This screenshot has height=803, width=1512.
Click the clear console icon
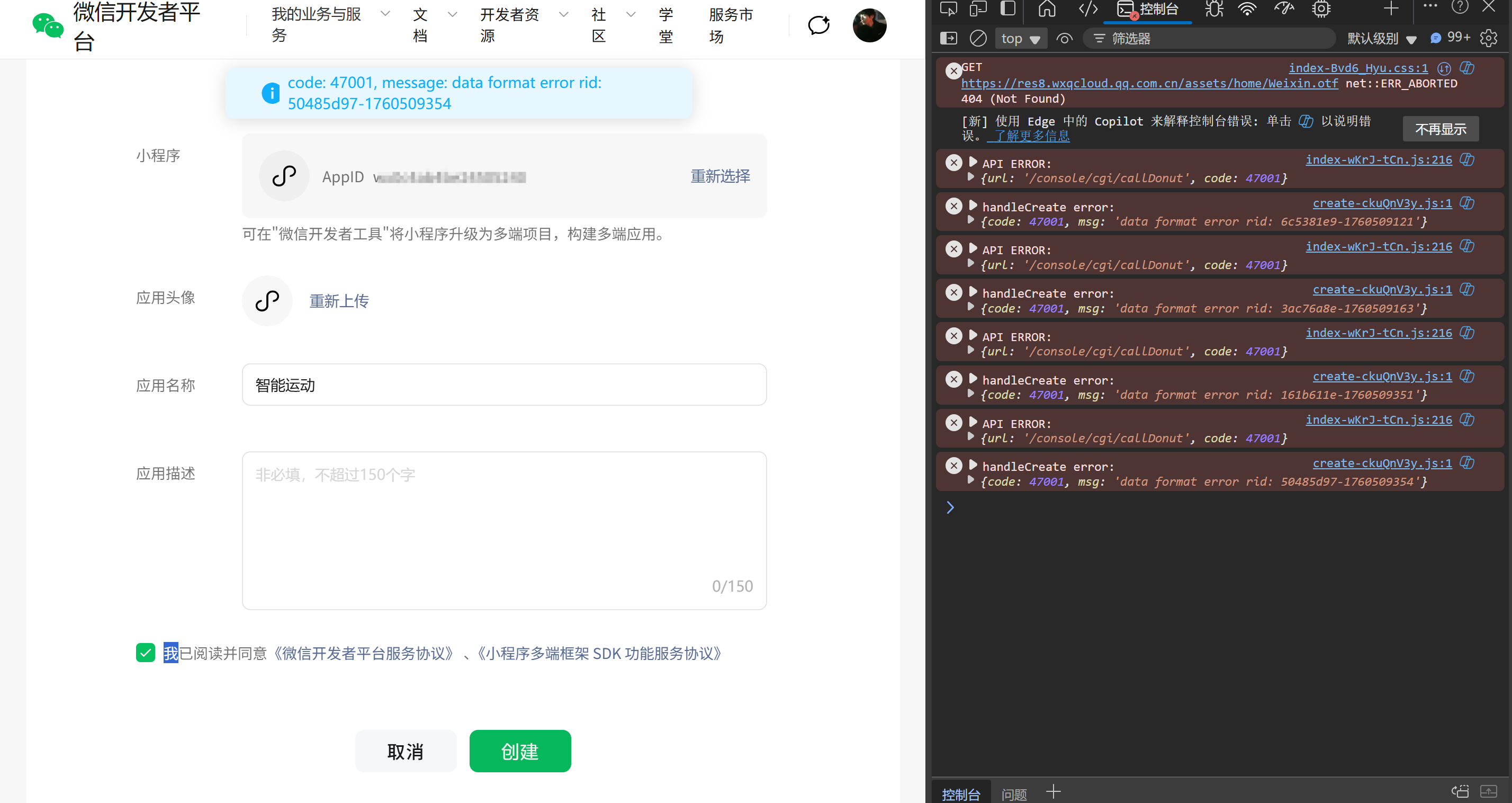[978, 39]
